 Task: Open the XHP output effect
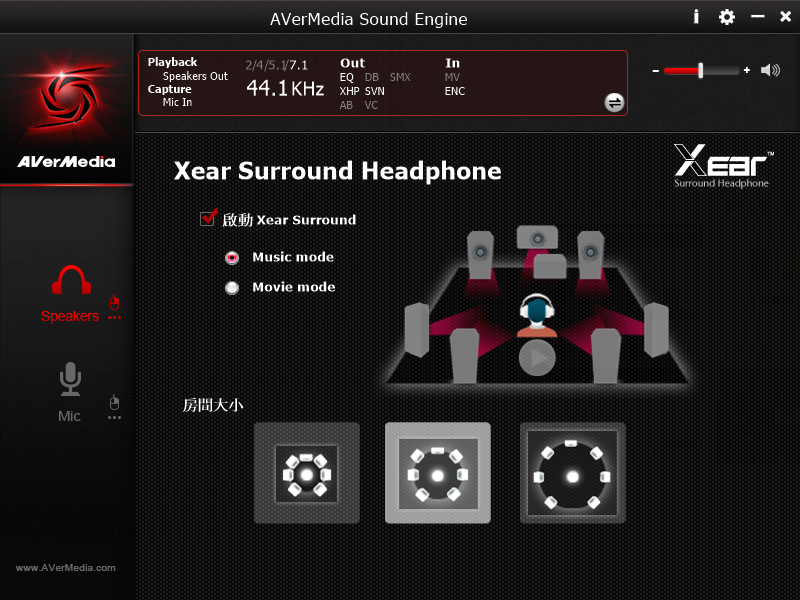pos(349,91)
